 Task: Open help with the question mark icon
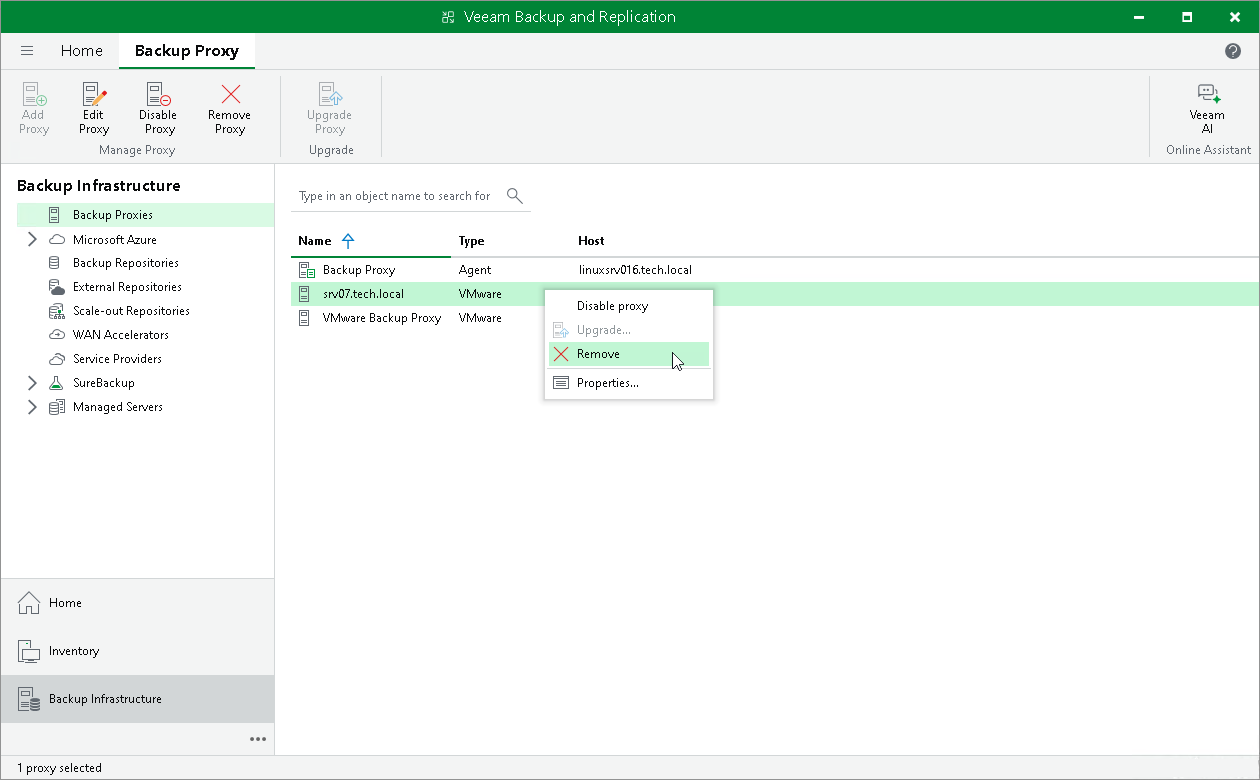[1233, 51]
